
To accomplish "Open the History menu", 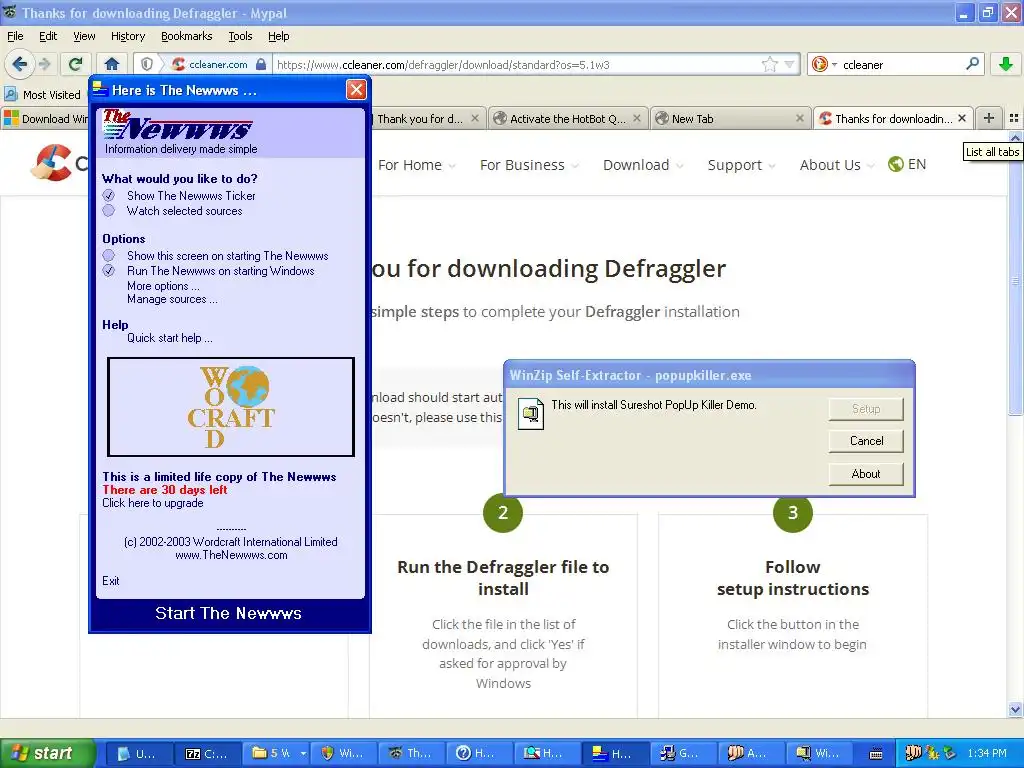I will pos(127,36).
